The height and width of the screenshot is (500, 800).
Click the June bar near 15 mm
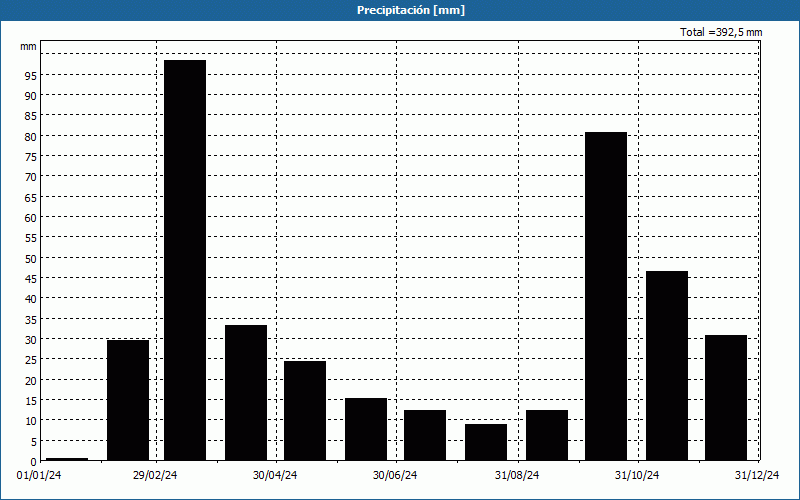366,430
